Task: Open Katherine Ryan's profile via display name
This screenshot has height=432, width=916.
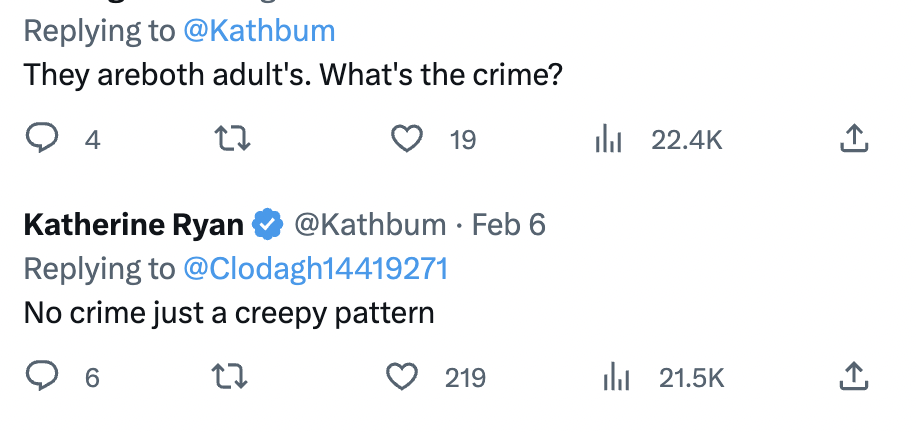Action: pos(134,225)
